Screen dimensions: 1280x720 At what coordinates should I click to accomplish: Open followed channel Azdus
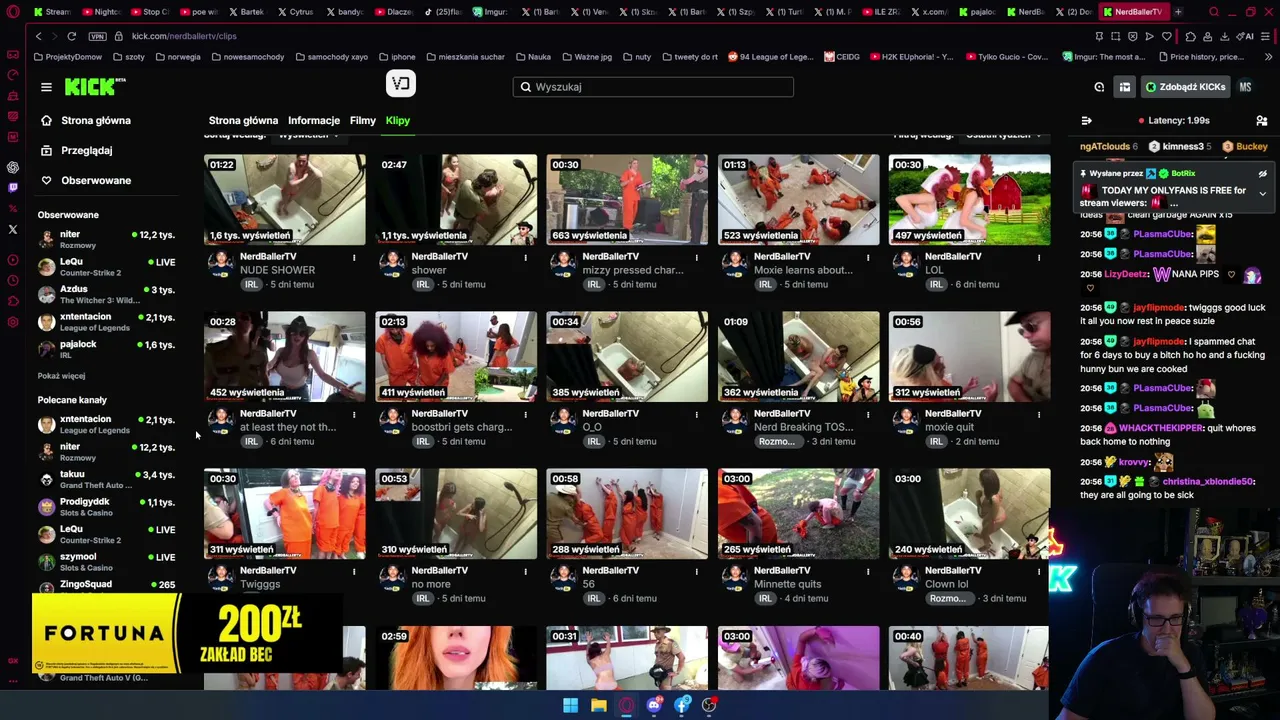pos(107,294)
